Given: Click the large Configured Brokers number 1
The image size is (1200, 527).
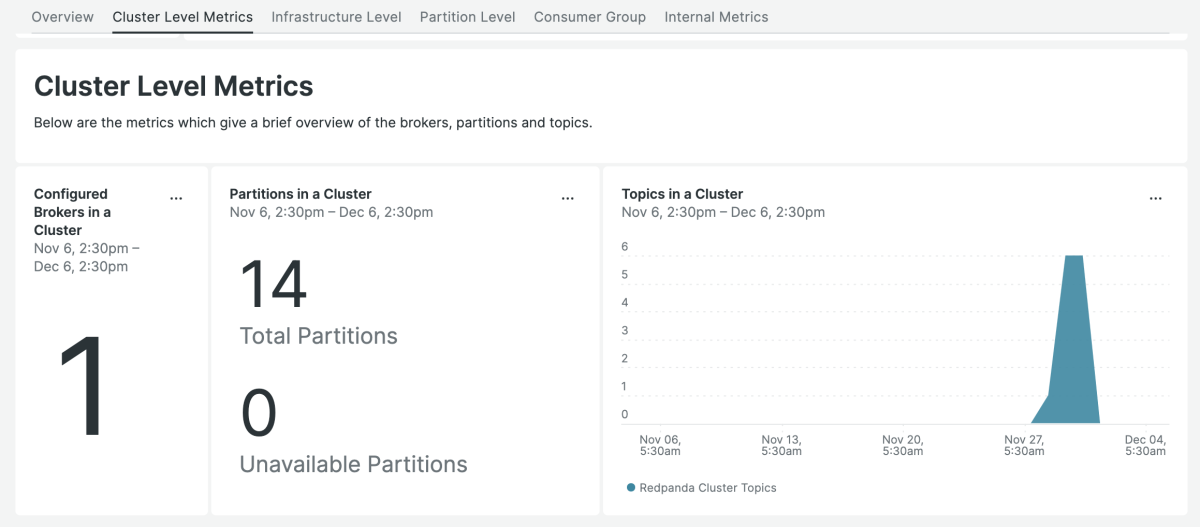Looking at the screenshot, I should pyautogui.click(x=95, y=388).
